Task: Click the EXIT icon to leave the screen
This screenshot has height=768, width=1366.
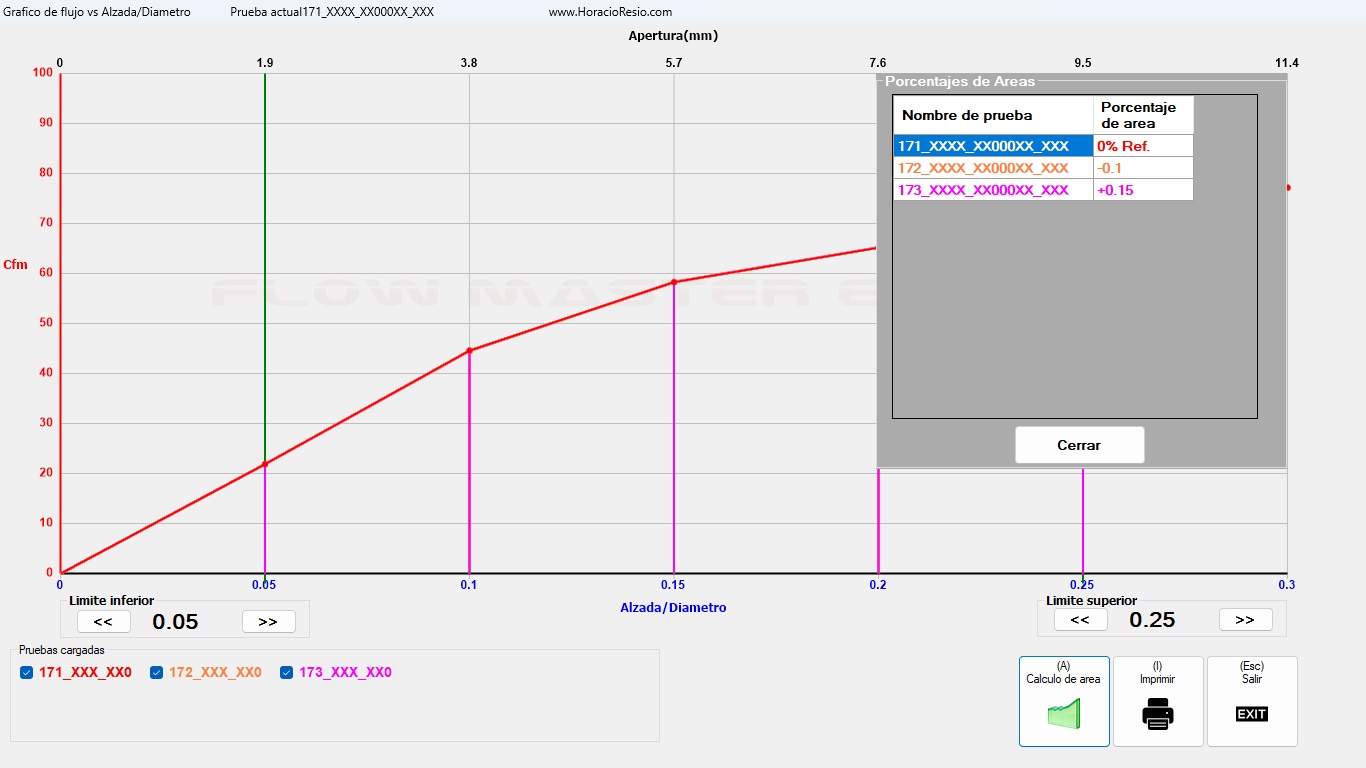Action: click(1252, 714)
